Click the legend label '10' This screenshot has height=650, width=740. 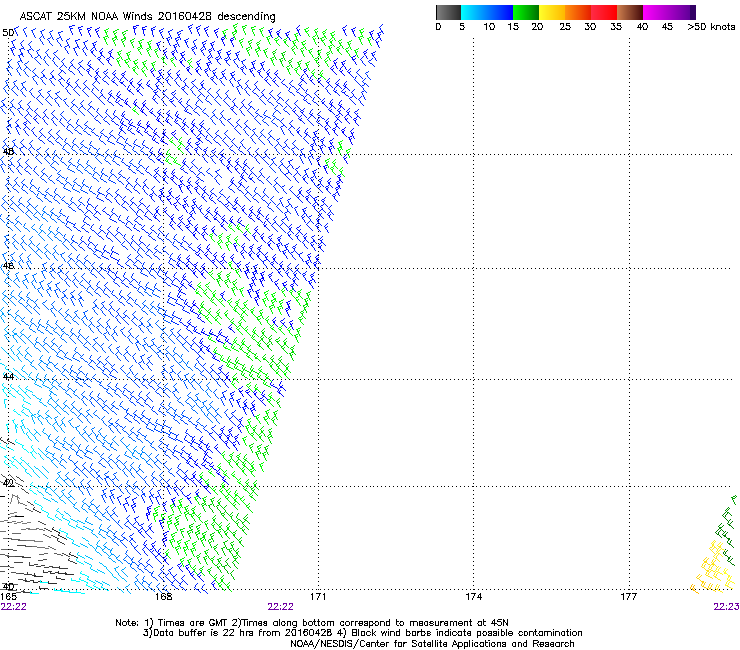489,27
